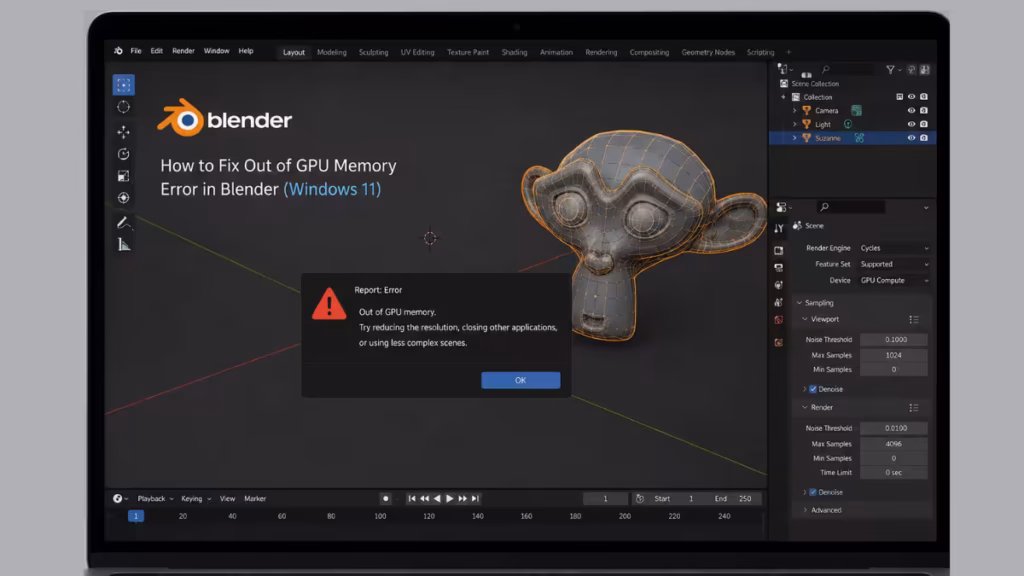Hide the Light with its eye icon
This screenshot has width=1024, height=576.
point(911,124)
